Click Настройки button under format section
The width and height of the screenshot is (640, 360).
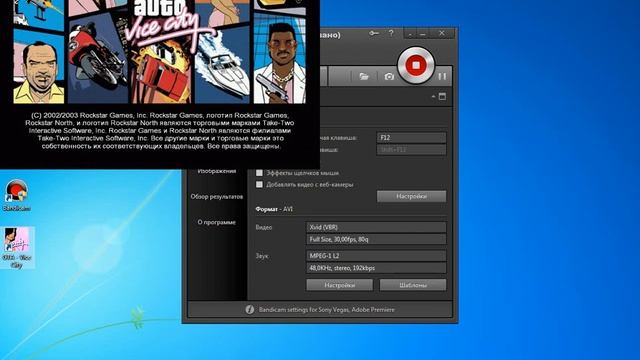[x=340, y=285]
